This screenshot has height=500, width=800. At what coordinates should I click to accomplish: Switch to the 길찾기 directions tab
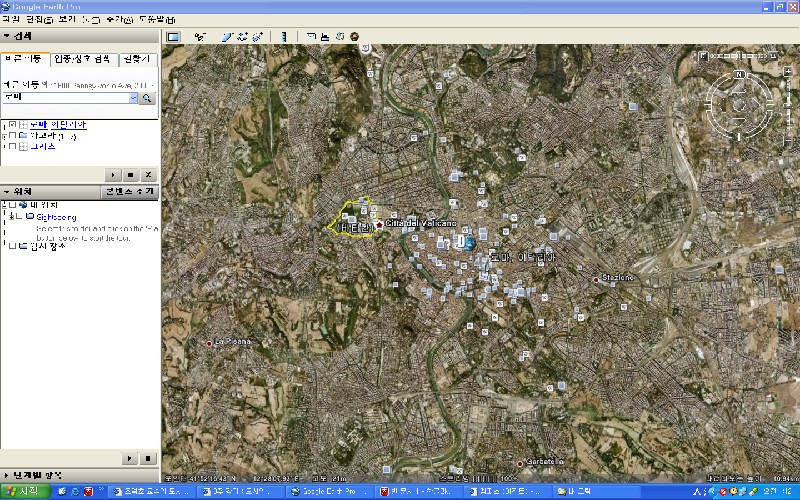137,60
